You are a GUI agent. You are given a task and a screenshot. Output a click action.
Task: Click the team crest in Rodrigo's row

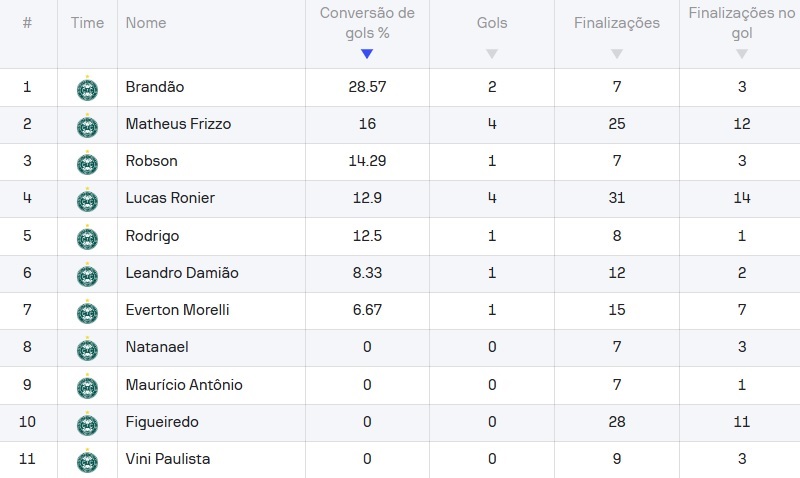click(87, 237)
